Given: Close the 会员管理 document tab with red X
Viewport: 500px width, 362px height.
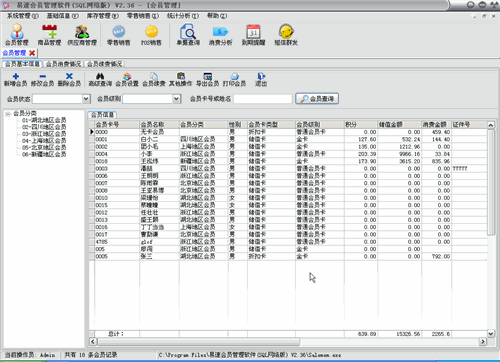Looking at the screenshot, I should (32, 53).
